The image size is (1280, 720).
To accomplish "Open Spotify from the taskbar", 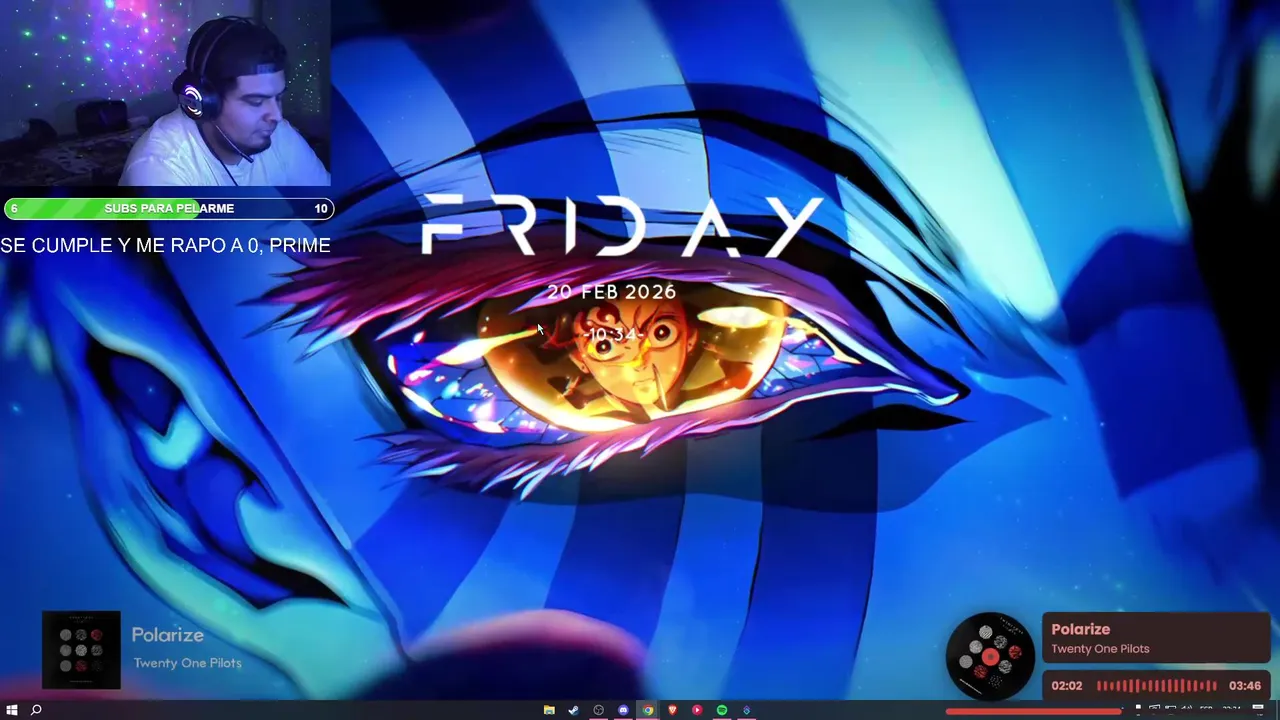I will (722, 710).
